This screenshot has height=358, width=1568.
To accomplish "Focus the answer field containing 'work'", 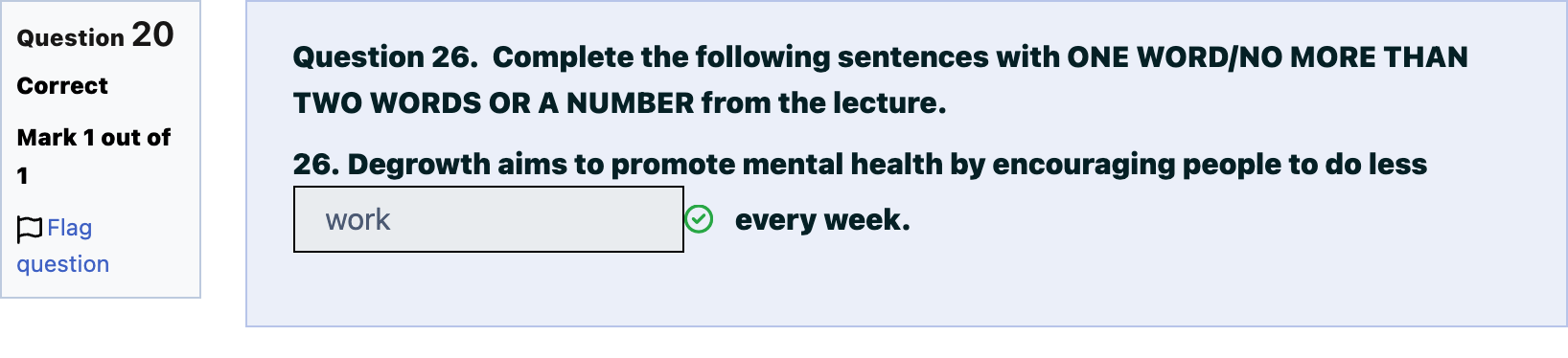I will (489, 219).
